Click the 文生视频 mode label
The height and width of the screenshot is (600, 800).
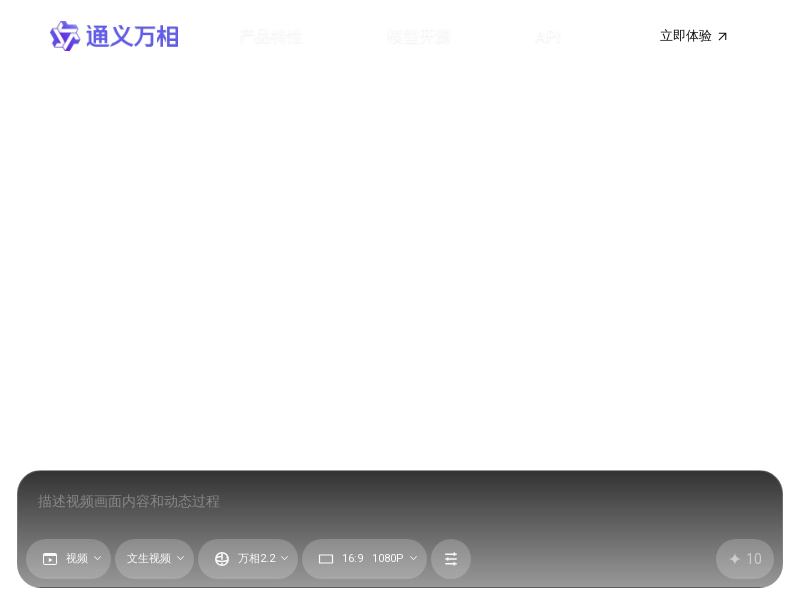[x=148, y=558]
